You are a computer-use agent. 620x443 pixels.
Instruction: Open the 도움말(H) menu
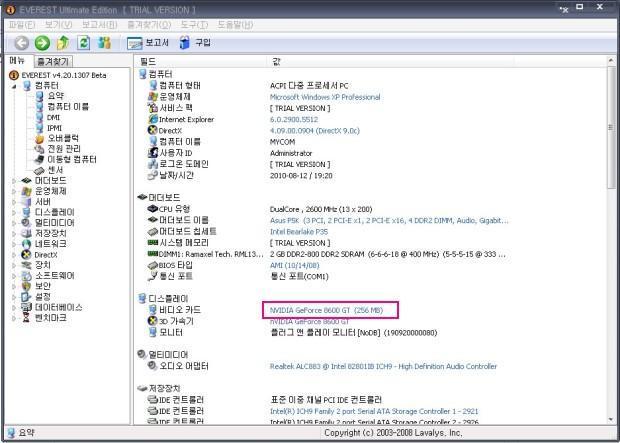click(x=235, y=25)
